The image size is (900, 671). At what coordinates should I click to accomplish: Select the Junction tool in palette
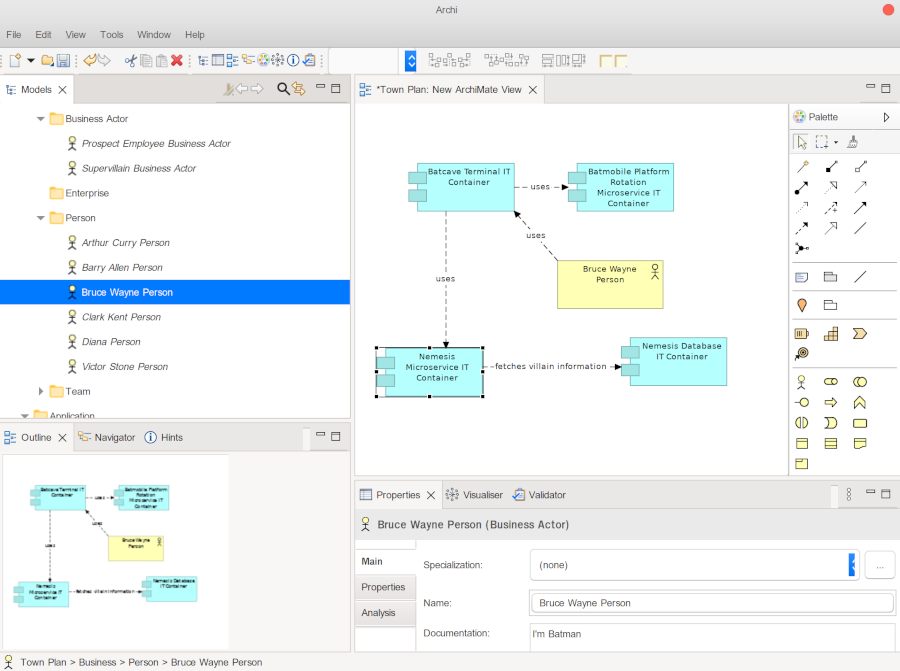click(802, 248)
